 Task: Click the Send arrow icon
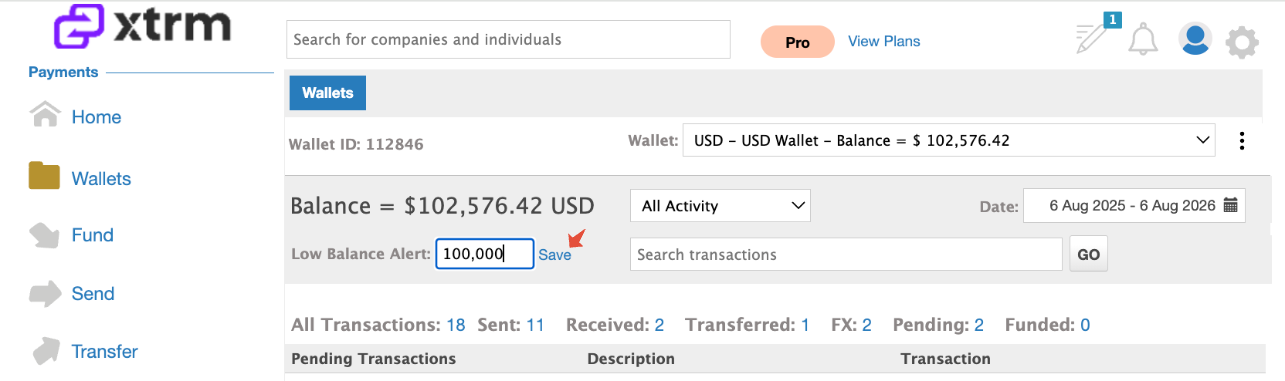pyautogui.click(x=46, y=293)
